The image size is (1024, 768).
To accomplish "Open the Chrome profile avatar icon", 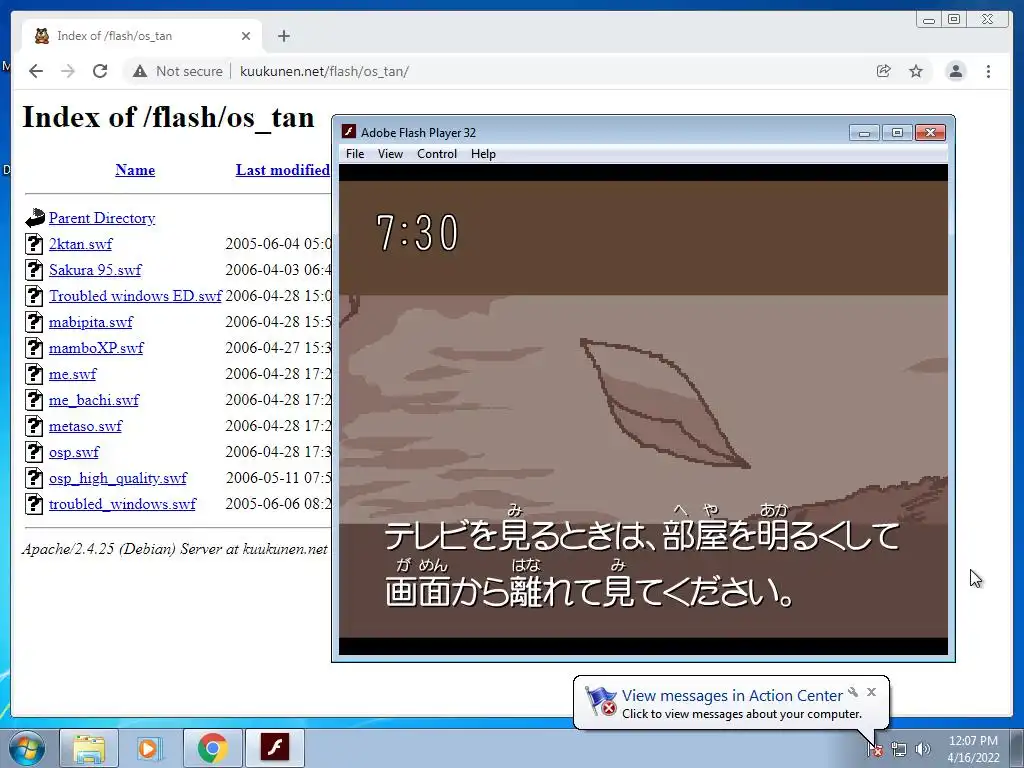I will (955, 71).
